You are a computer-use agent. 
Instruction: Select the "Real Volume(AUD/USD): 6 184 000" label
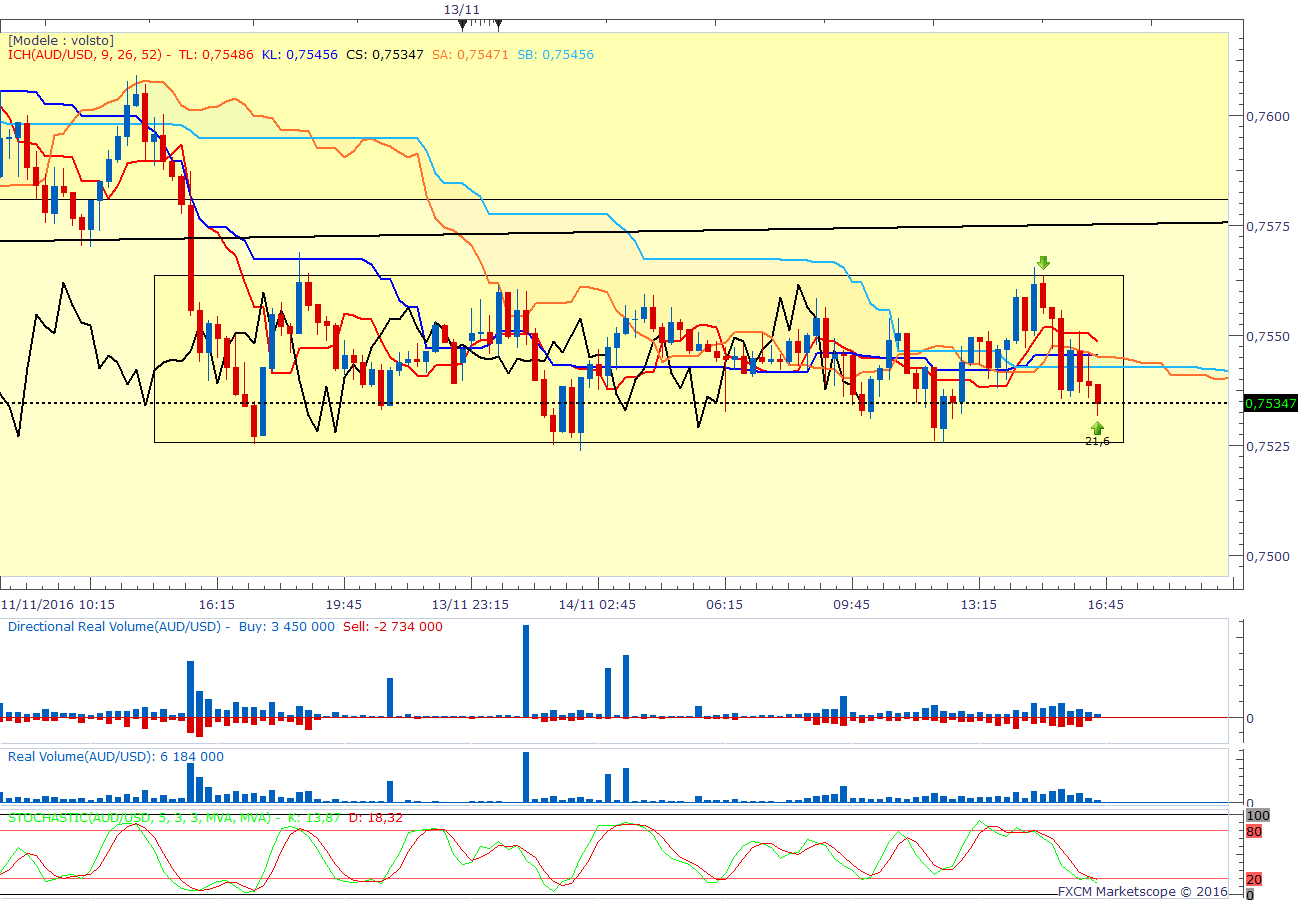[x=116, y=757]
